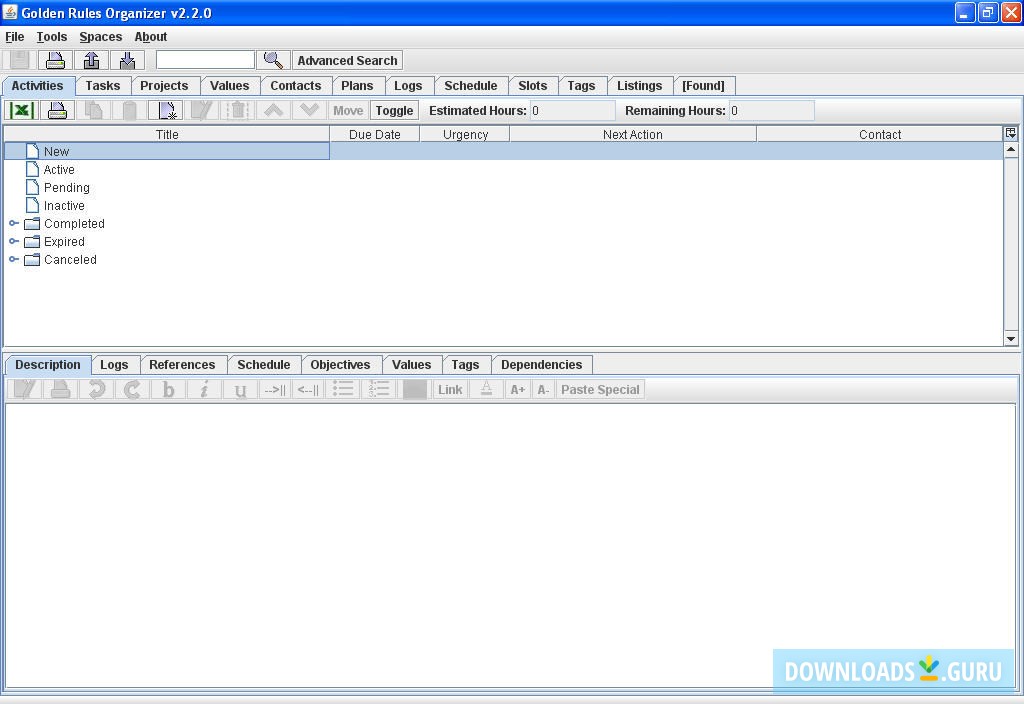Open the Plans tab

coord(357,86)
